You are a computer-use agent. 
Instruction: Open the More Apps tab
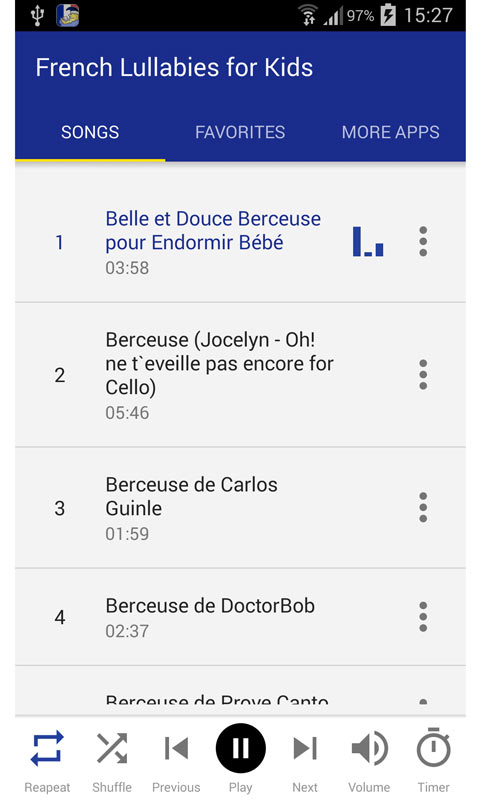point(390,133)
